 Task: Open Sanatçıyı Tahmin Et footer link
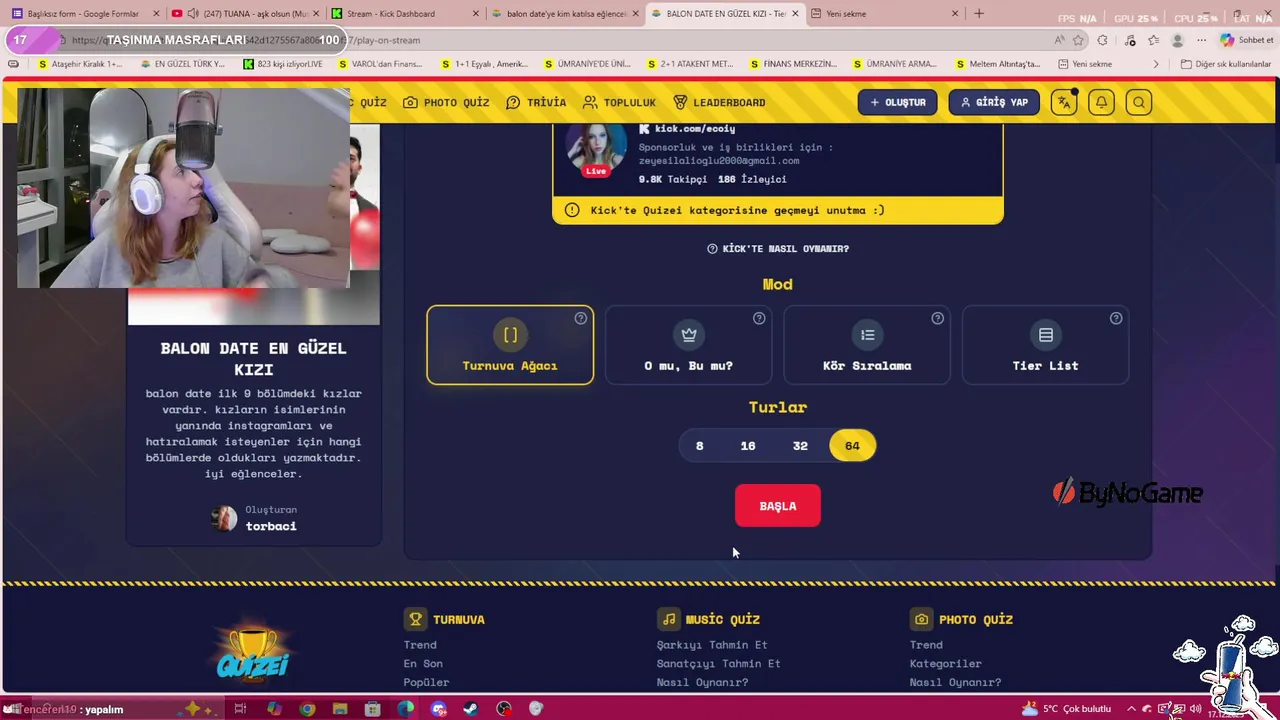(718, 664)
